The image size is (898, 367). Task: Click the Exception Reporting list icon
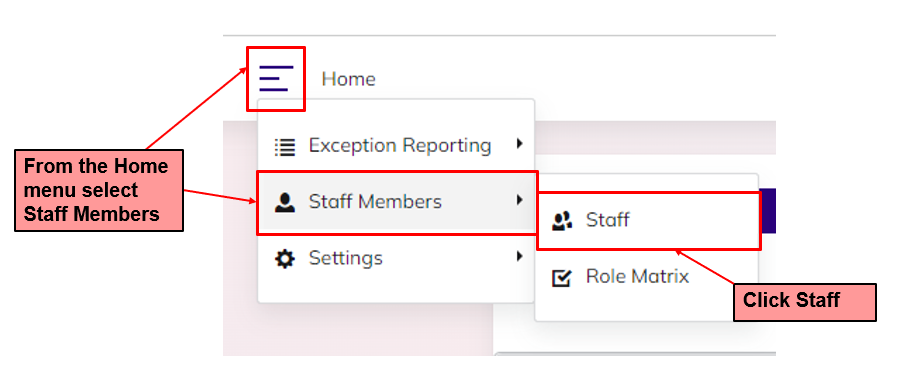285,147
